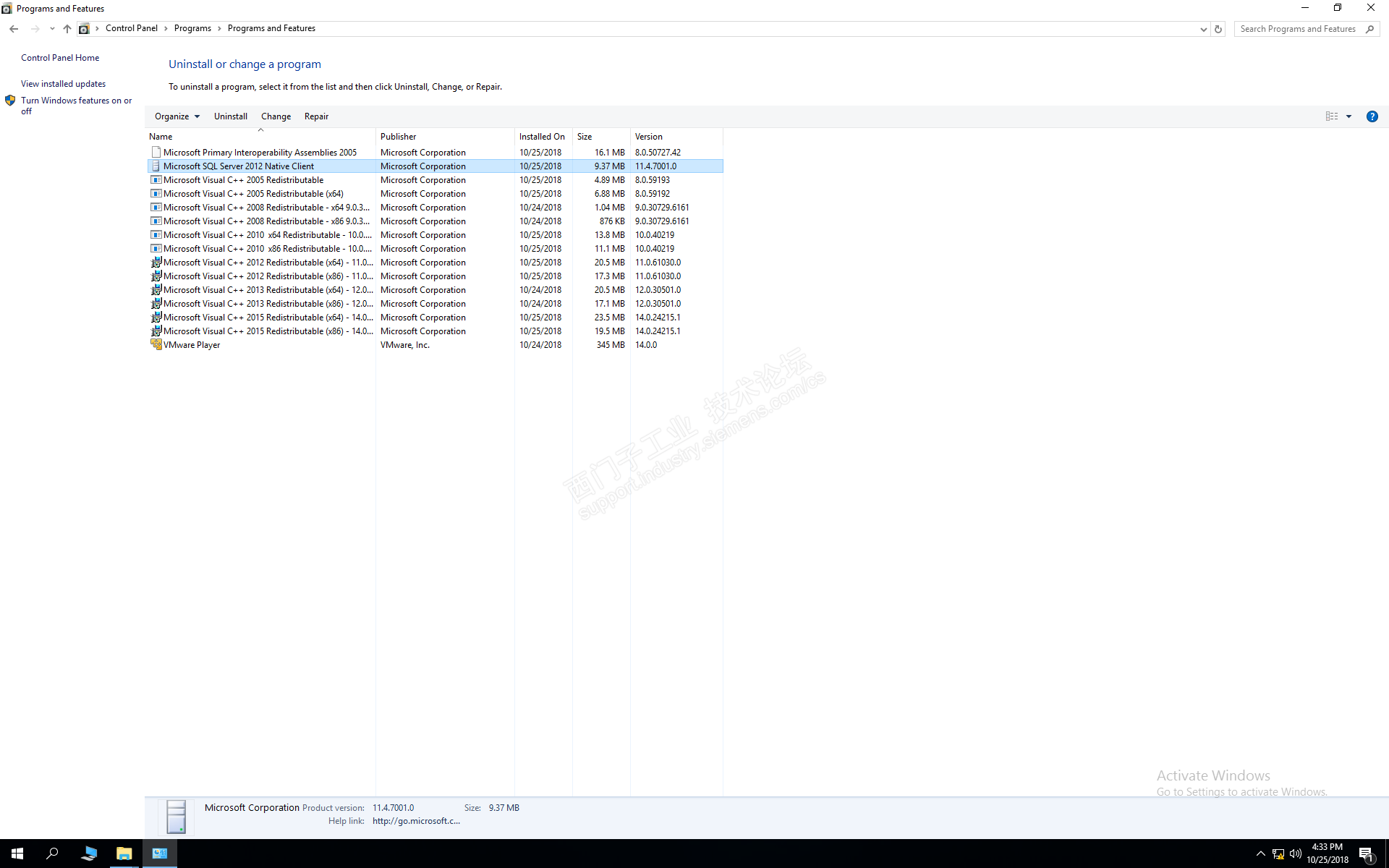Open the Action Center notification icon
This screenshot has height=868, width=1389.
pyautogui.click(x=1366, y=854)
